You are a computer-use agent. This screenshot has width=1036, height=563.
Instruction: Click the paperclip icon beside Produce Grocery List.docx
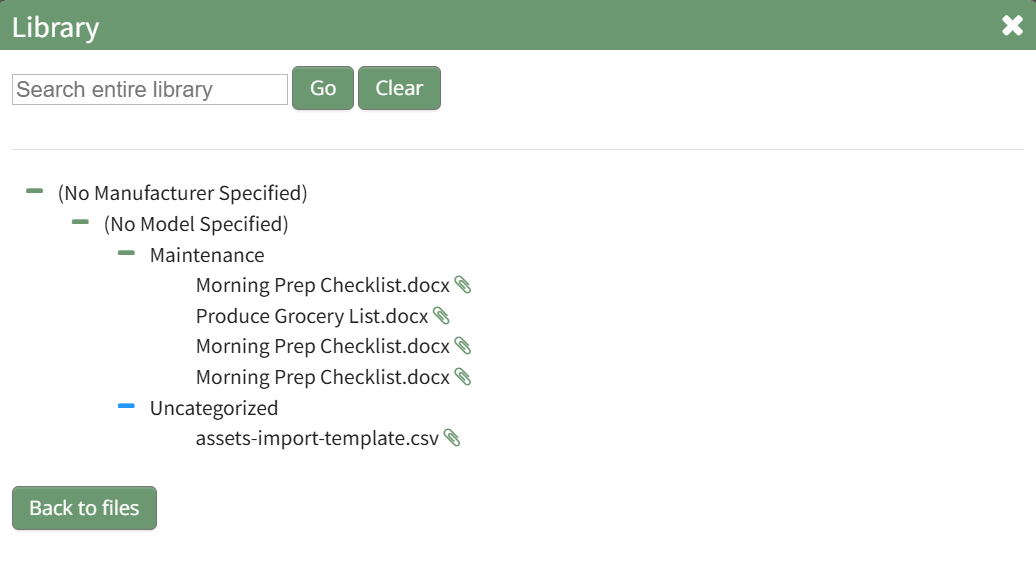441,316
